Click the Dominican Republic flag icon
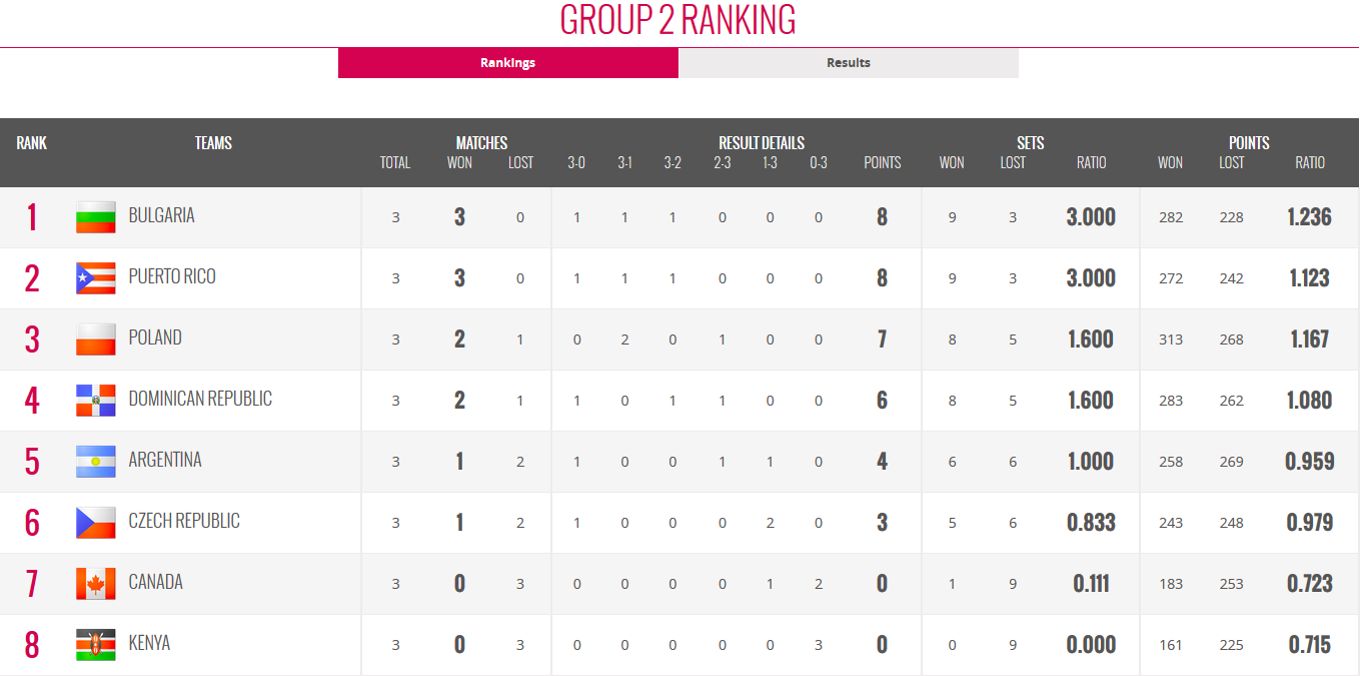1360x676 pixels. 96,400
